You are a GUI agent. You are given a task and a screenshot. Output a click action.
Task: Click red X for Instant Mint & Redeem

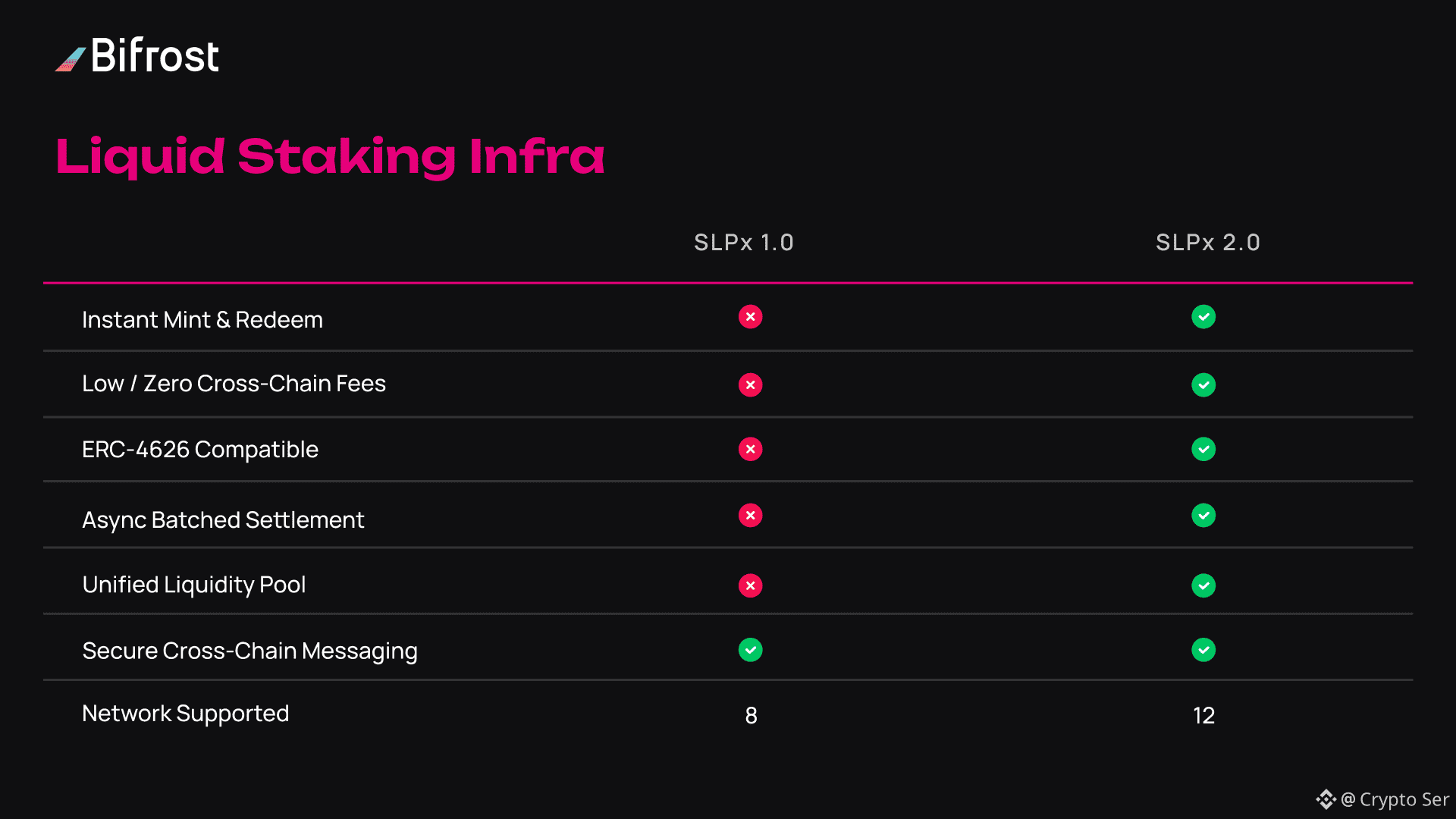(x=750, y=317)
